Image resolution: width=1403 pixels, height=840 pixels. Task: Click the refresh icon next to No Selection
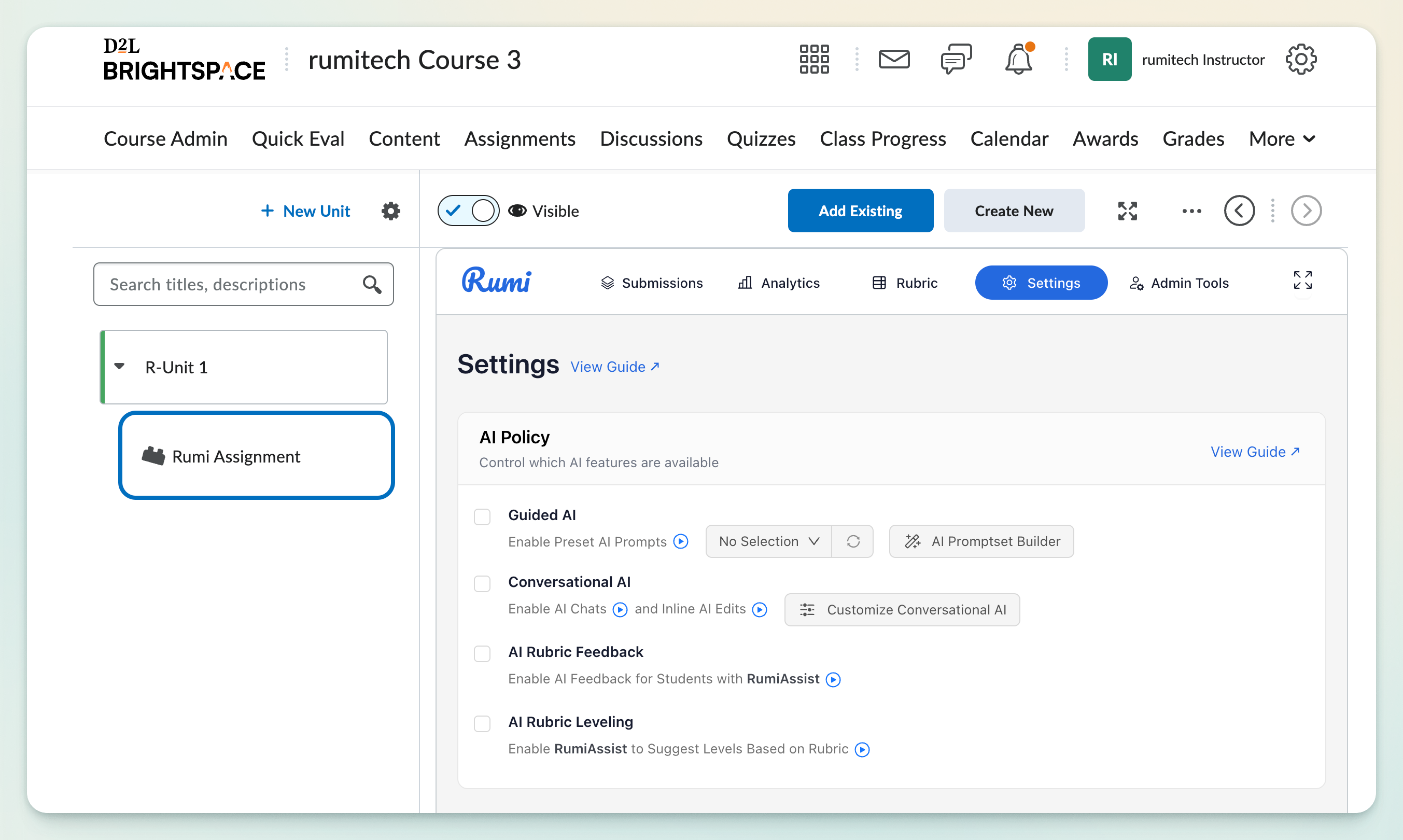853,542
